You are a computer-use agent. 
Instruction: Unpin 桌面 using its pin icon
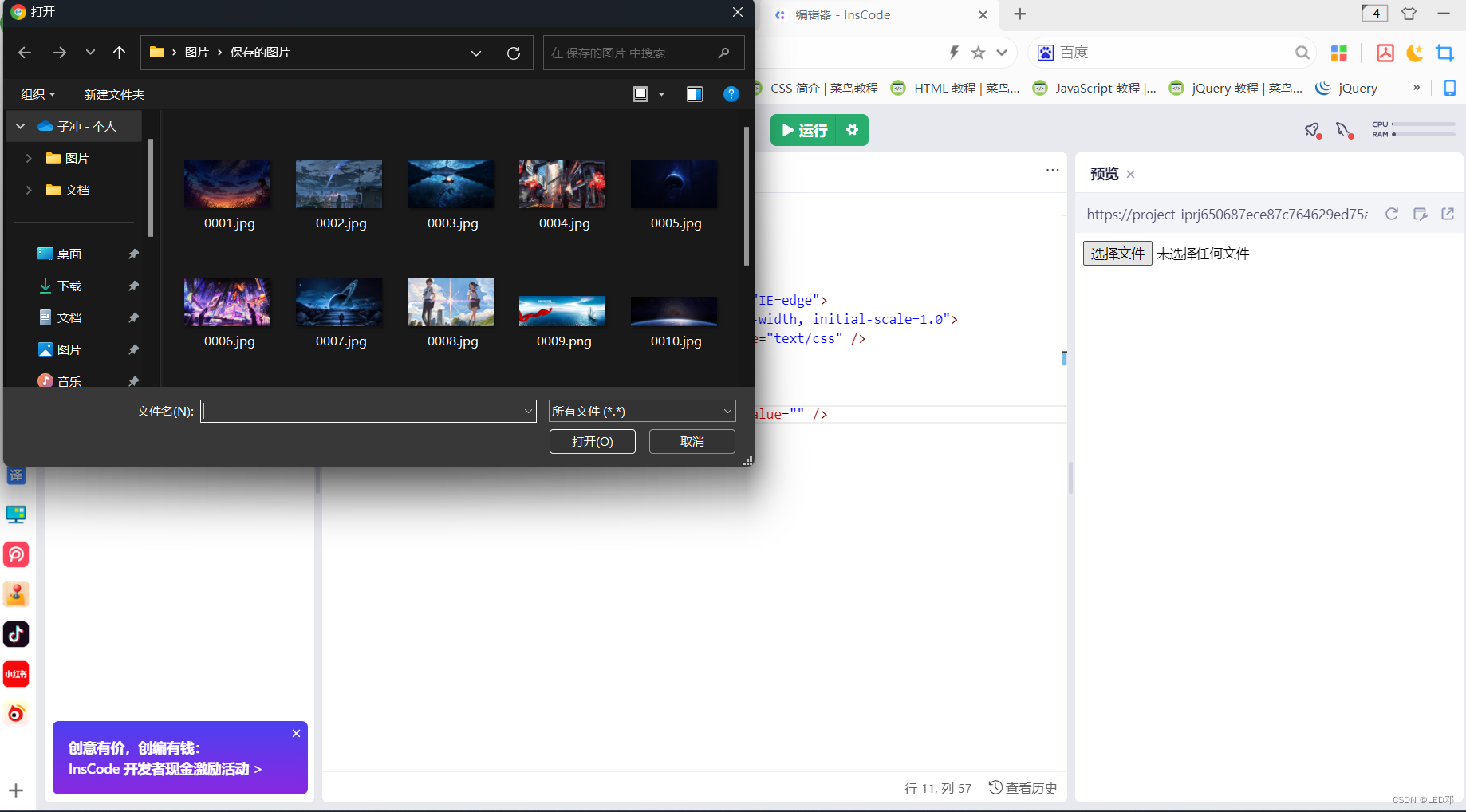tap(133, 254)
